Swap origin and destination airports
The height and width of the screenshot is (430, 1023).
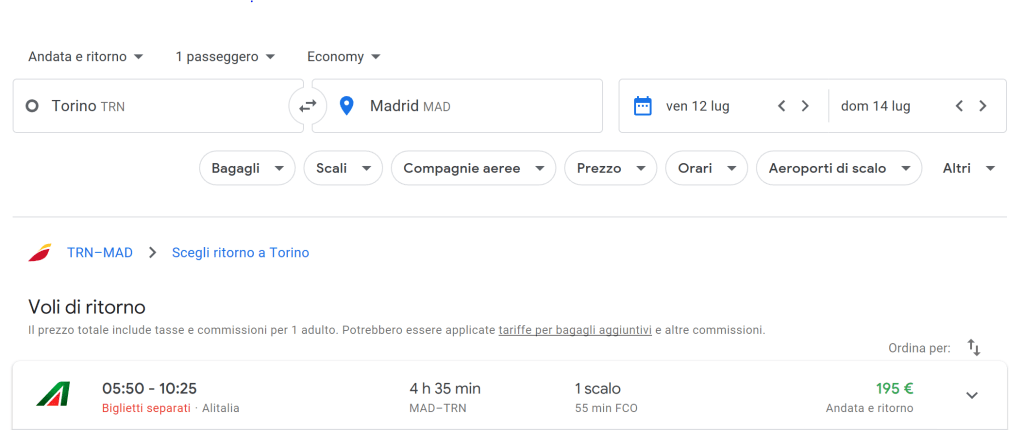pyautogui.click(x=307, y=106)
